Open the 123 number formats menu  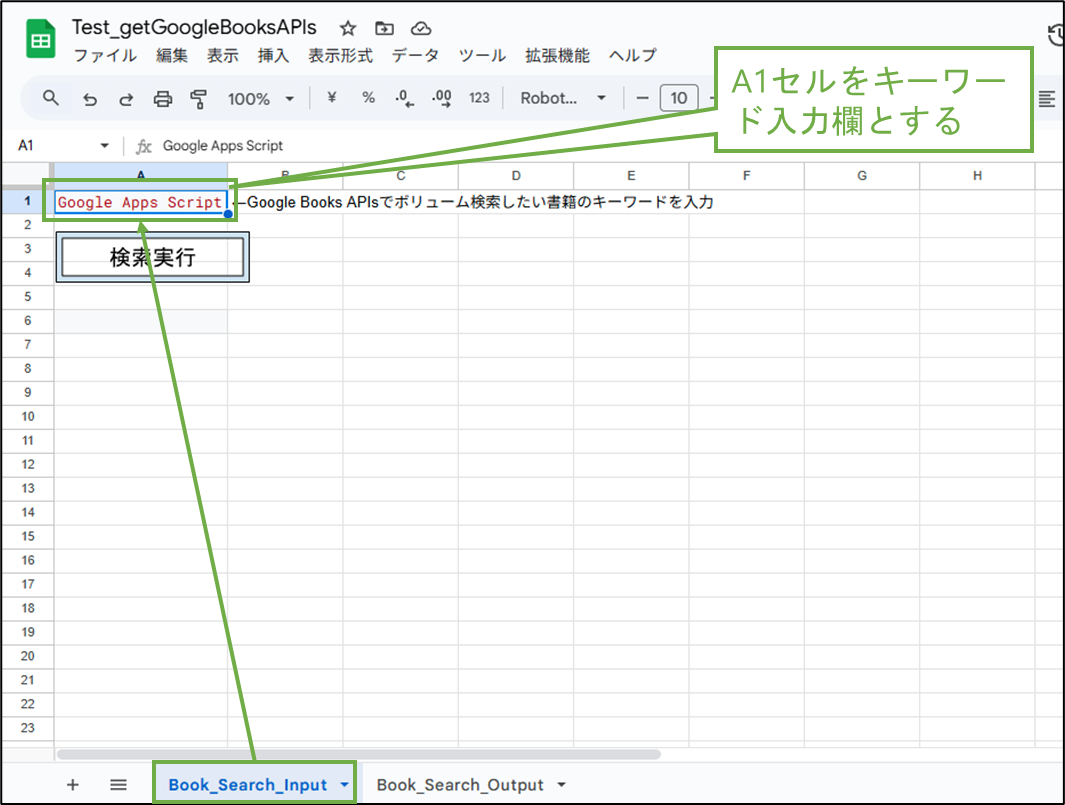coord(479,98)
